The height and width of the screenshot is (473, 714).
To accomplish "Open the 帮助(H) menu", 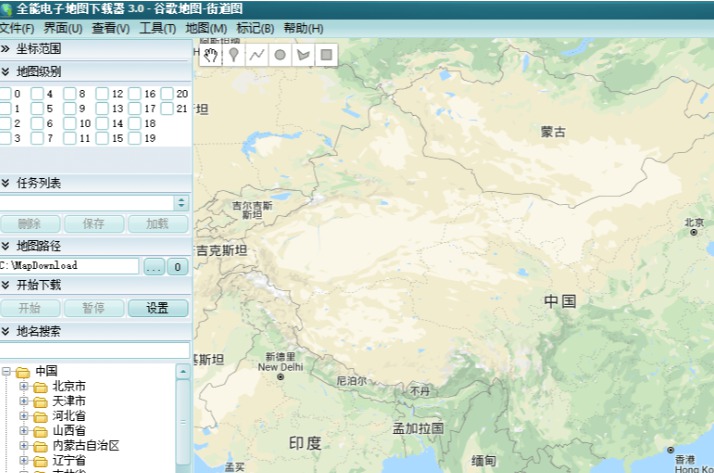I will click(x=303, y=28).
